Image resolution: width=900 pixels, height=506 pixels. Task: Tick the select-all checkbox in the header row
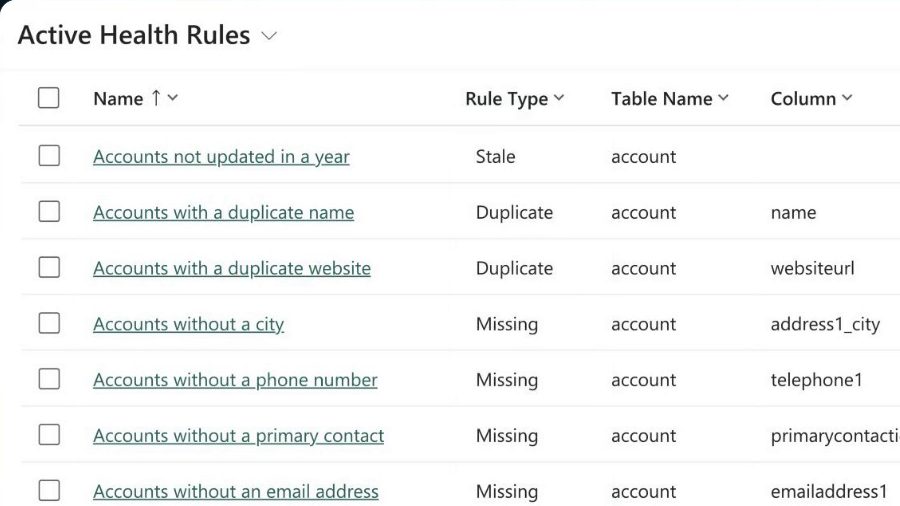point(49,98)
